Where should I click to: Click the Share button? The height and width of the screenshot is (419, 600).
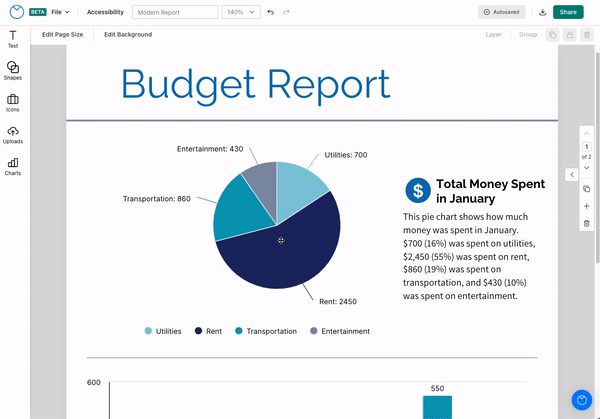568,12
